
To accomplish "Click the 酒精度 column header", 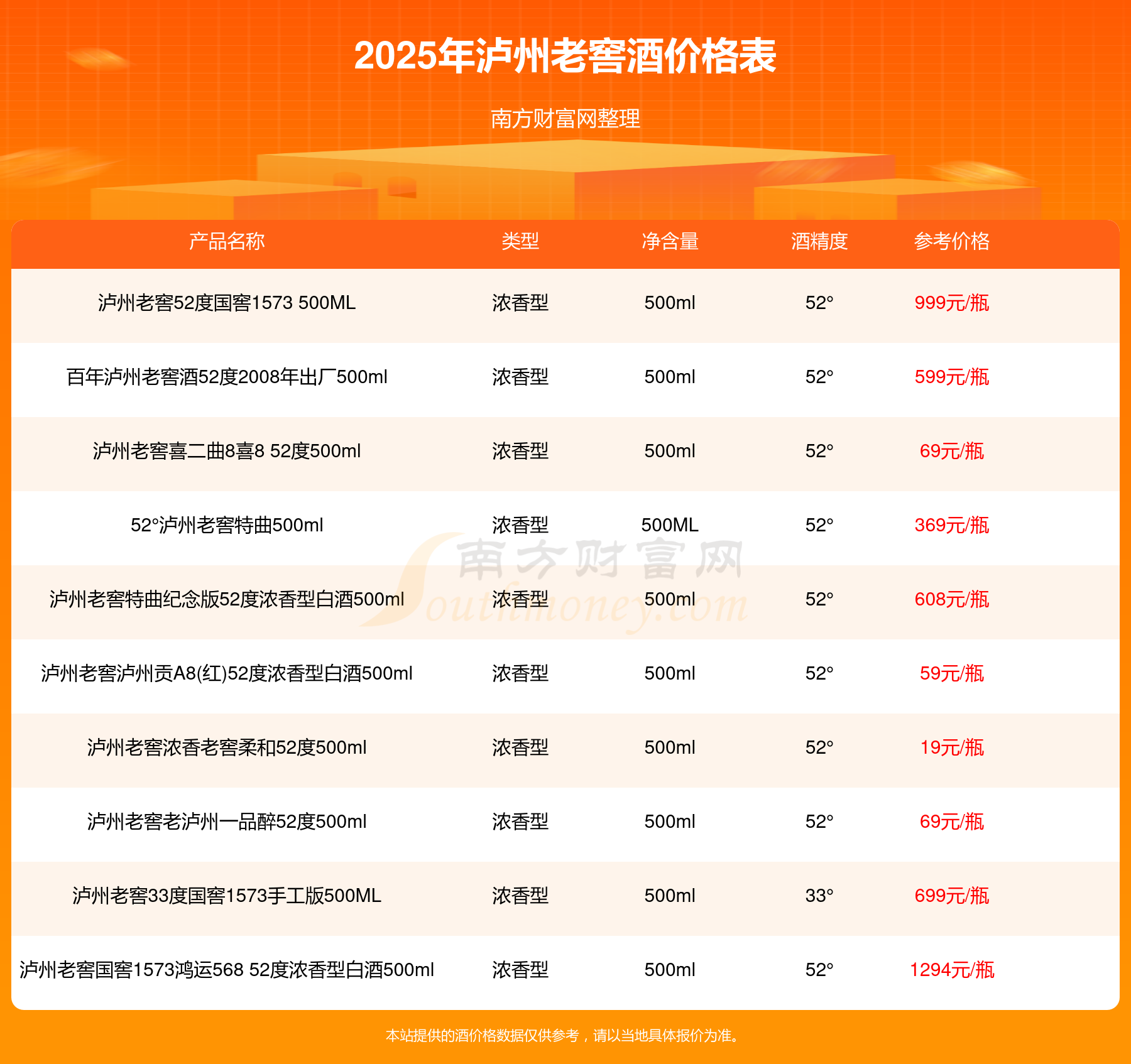I will (819, 241).
